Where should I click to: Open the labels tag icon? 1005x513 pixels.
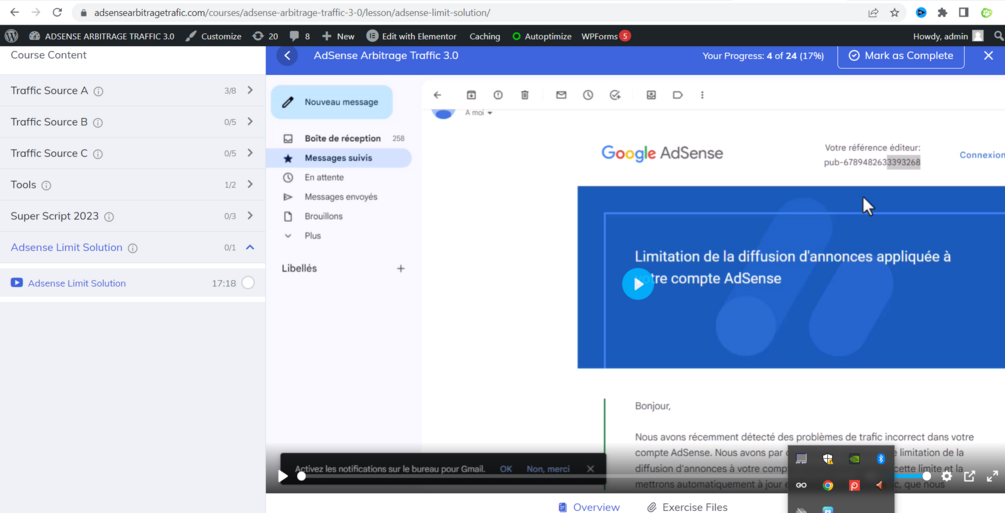(x=677, y=95)
